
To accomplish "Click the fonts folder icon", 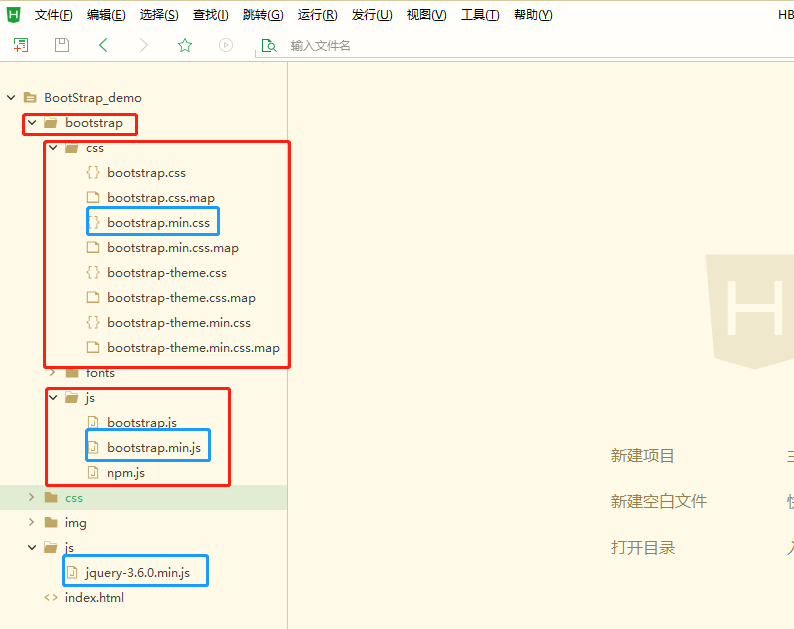I will coord(72,373).
